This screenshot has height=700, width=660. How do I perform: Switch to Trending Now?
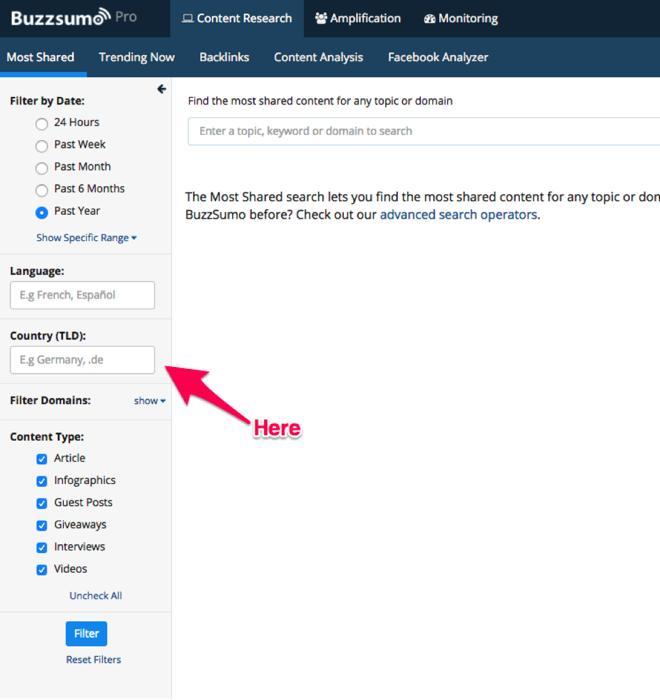point(137,57)
